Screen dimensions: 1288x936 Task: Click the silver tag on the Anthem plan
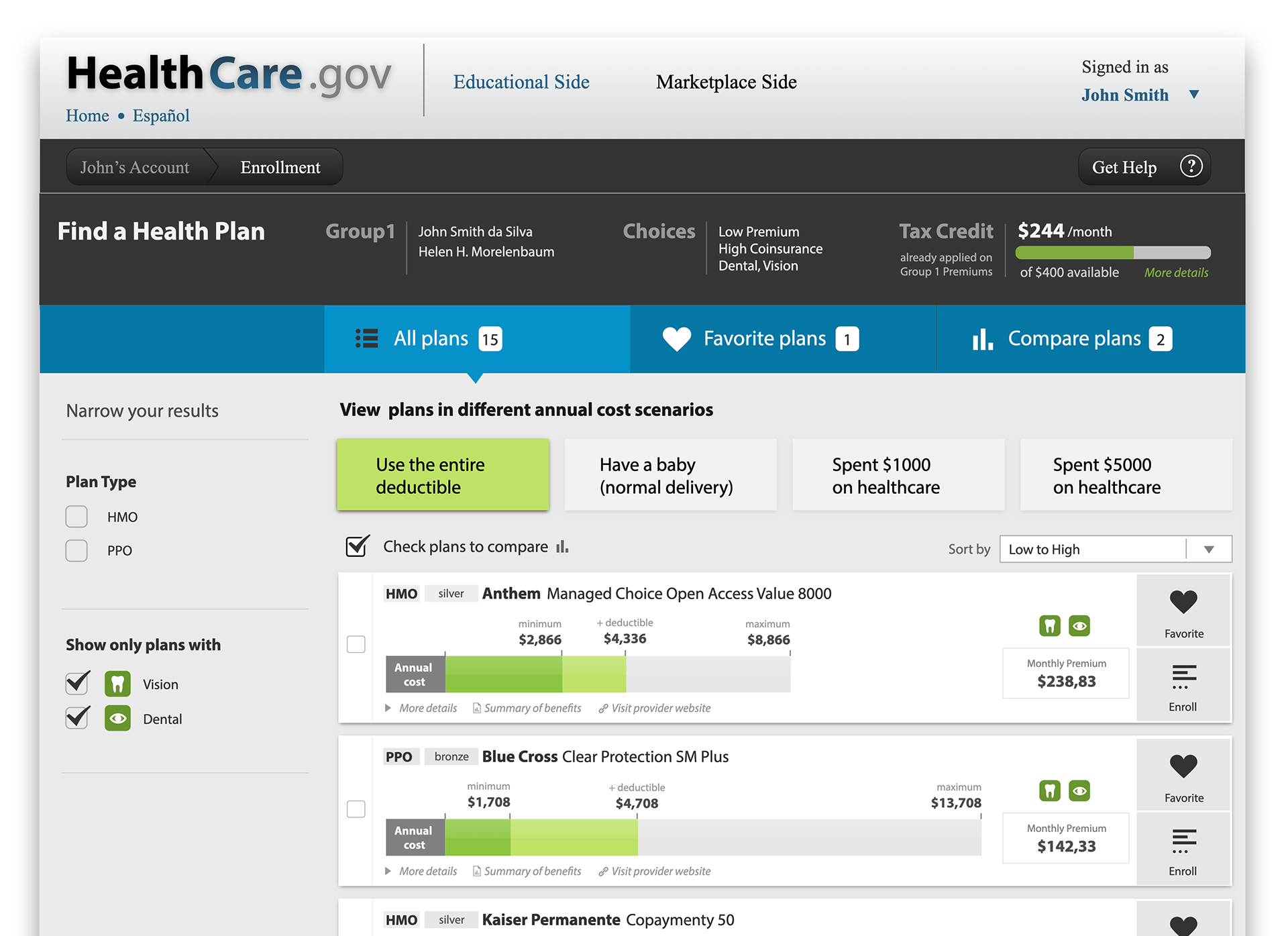(x=451, y=594)
